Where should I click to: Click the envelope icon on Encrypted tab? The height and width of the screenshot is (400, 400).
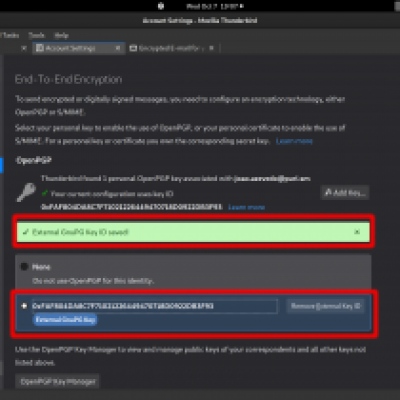pos(133,48)
